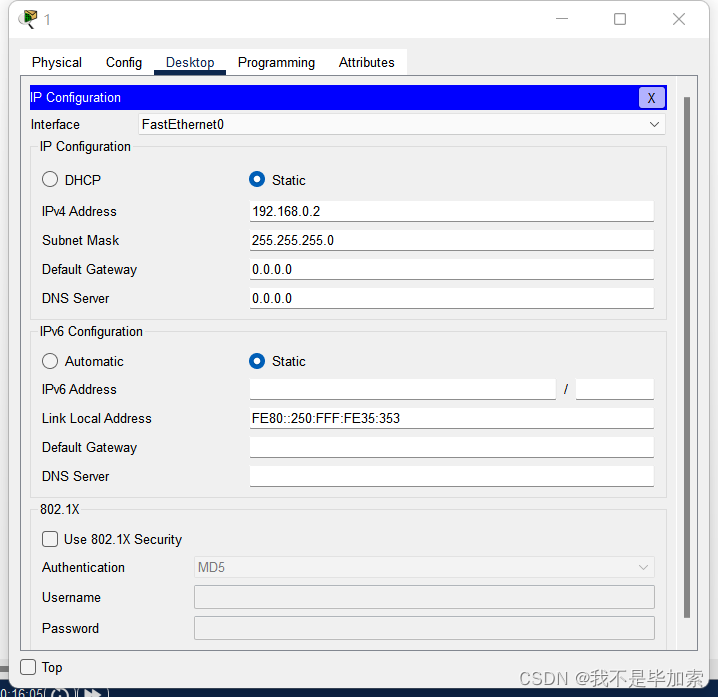Viewport: 718px width, 697px height.
Task: Tick the Top checkbox
Action: 28,667
